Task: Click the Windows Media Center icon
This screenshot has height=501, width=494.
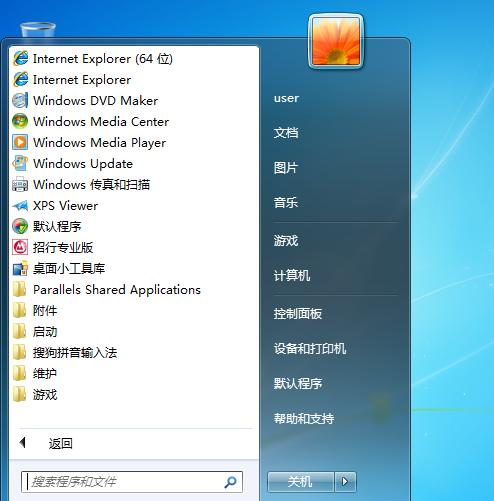Action: pos(20,122)
